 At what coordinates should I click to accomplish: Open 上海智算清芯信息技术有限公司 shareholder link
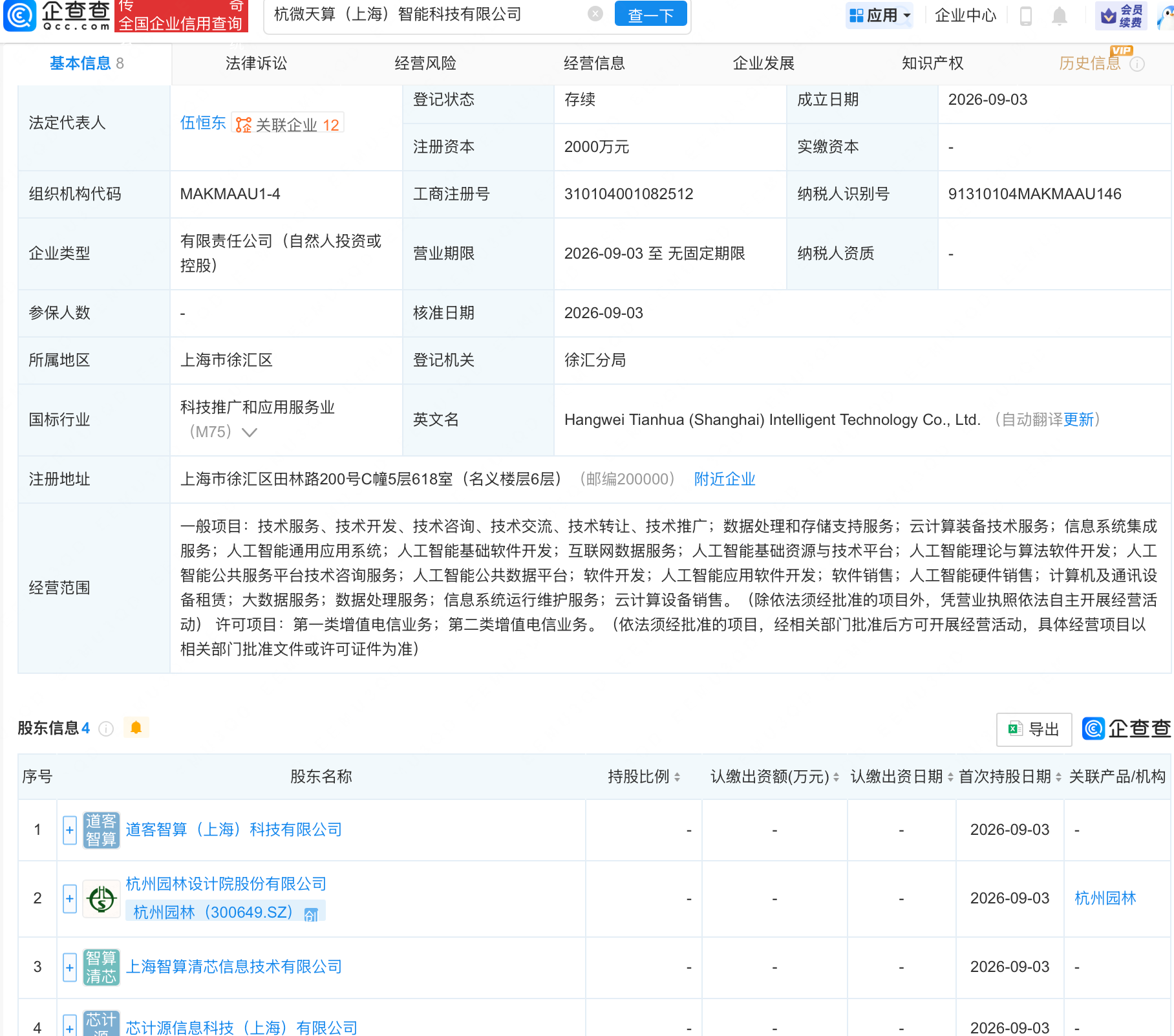tap(233, 967)
